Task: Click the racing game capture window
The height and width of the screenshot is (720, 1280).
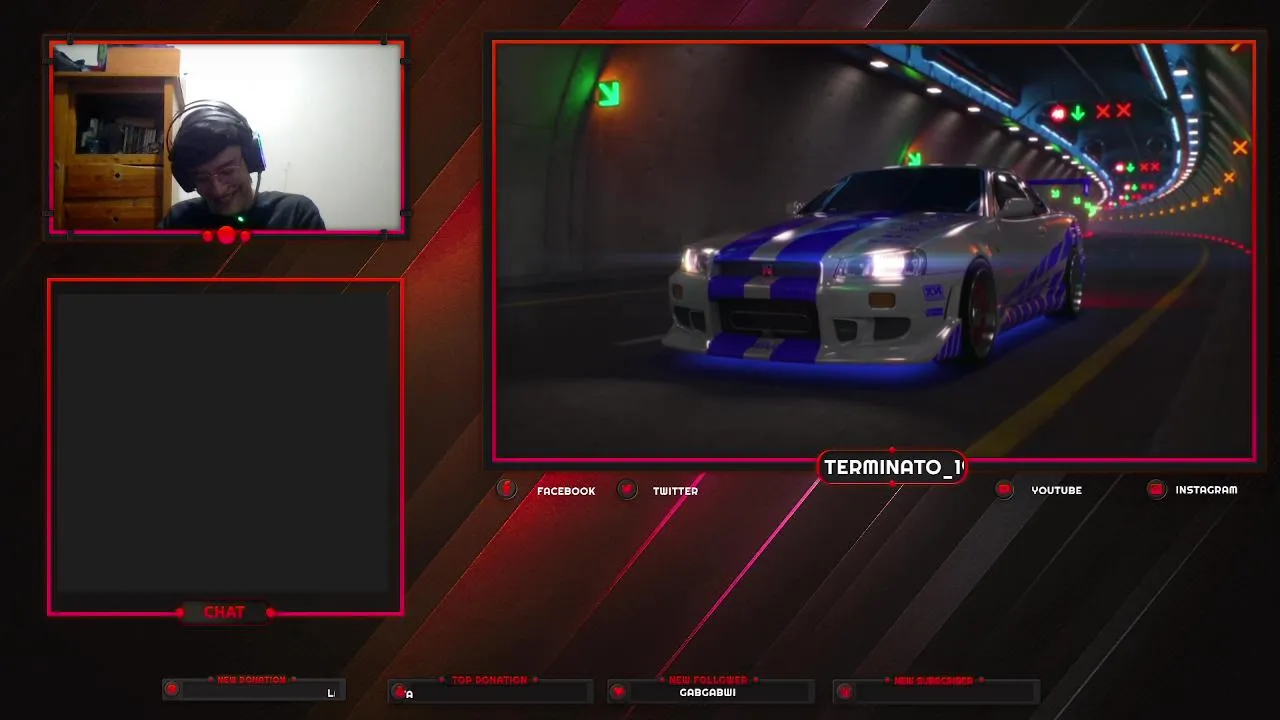Action: coord(874,251)
